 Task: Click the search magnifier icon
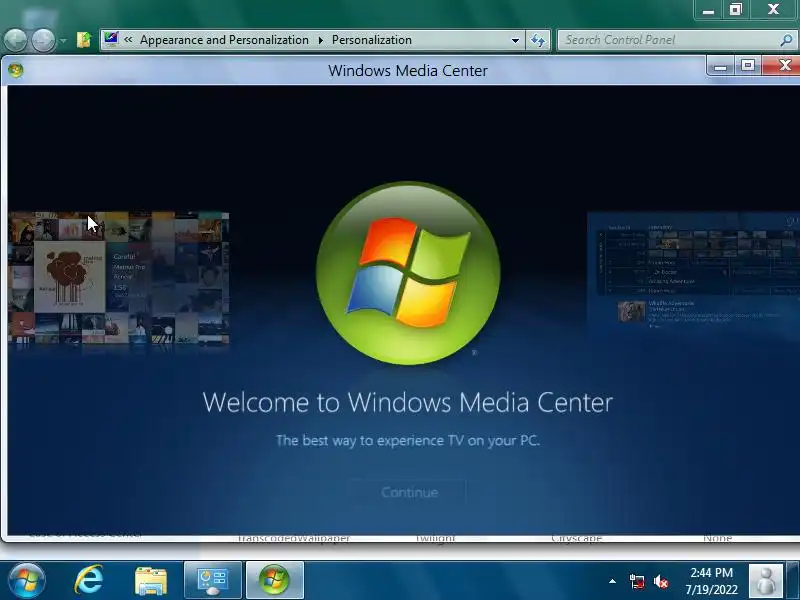coord(786,40)
